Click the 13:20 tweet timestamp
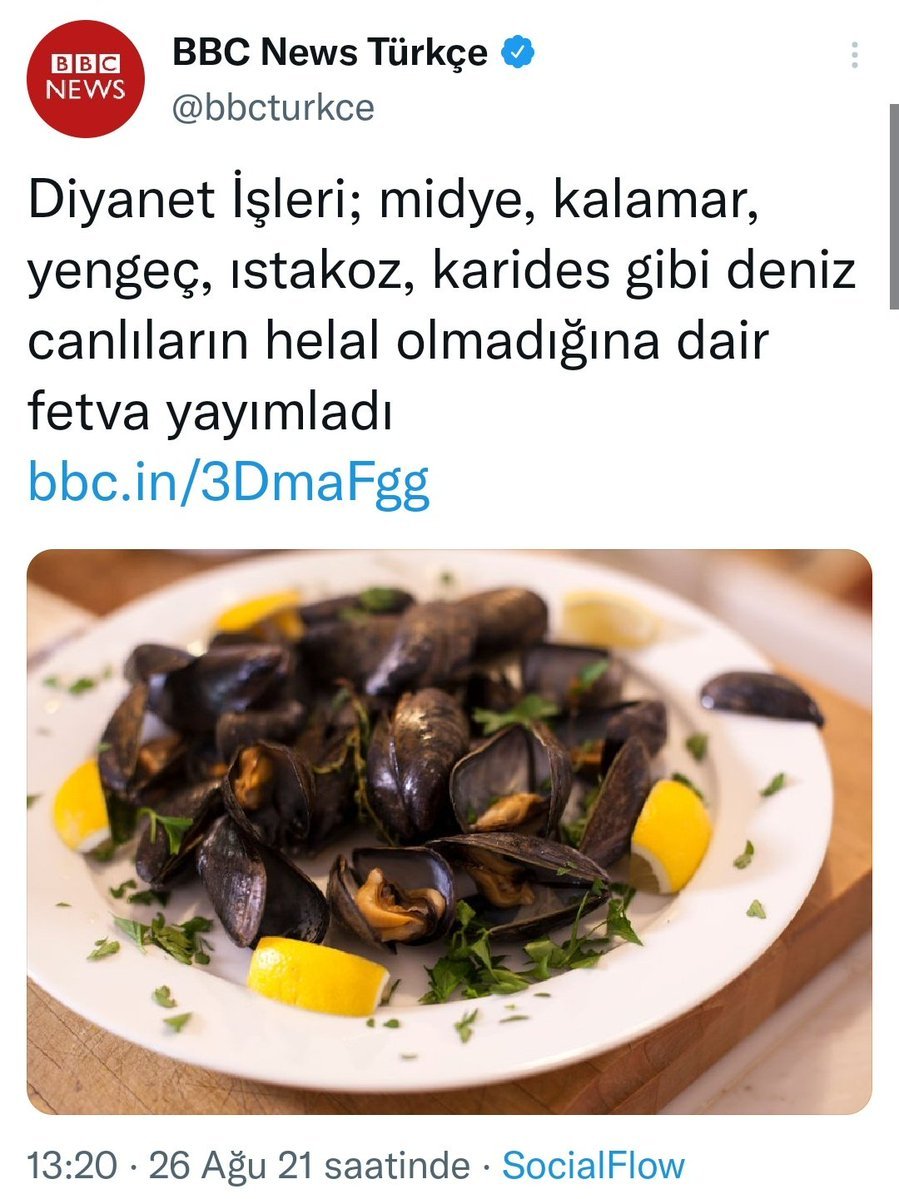 tap(72, 1166)
